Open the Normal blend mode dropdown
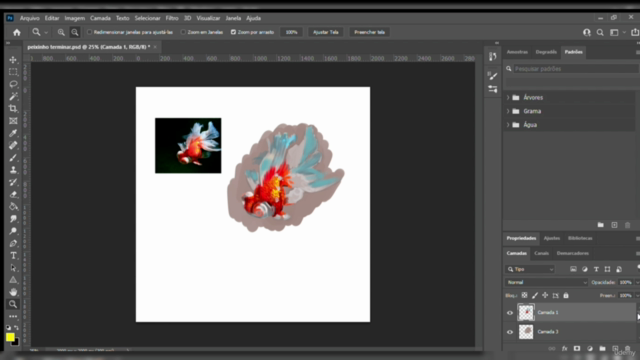This screenshot has height=360, width=640. (547, 282)
